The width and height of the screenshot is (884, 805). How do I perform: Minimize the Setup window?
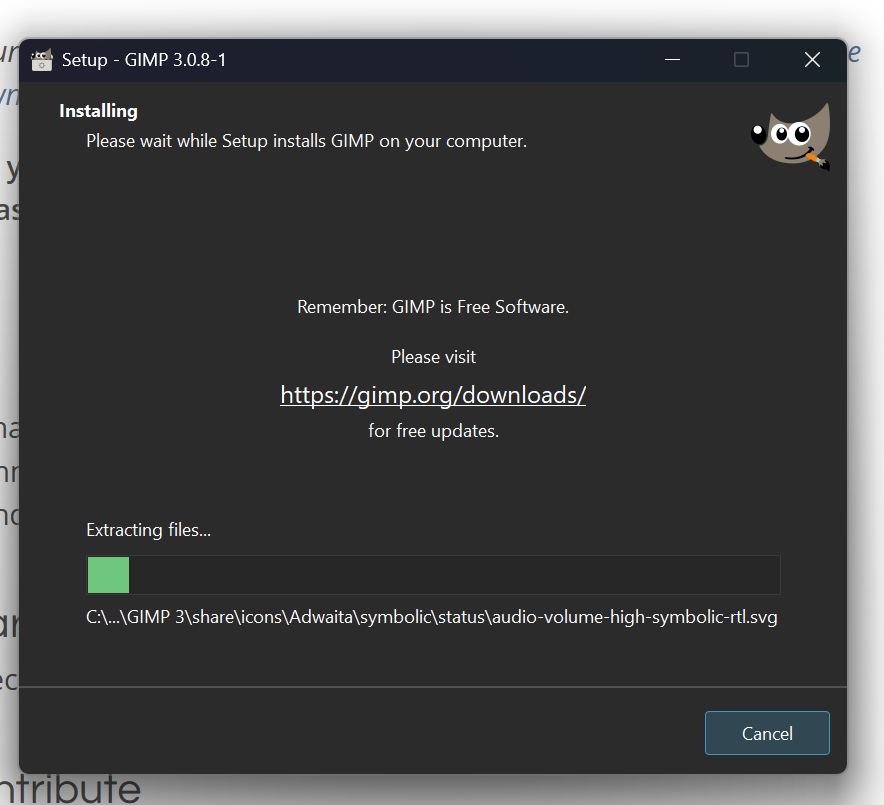(x=672, y=59)
